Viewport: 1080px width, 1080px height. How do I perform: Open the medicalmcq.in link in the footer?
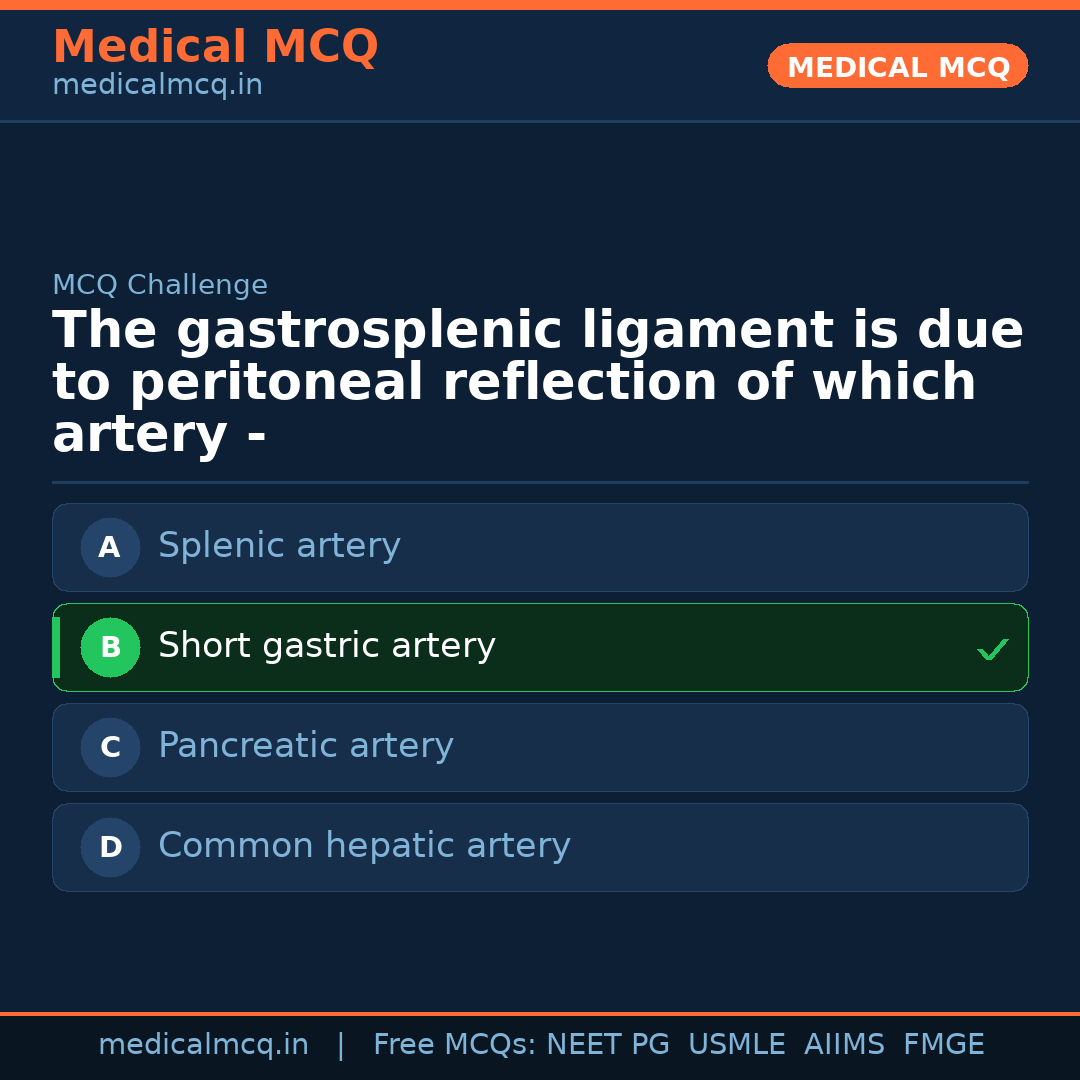point(203,1045)
